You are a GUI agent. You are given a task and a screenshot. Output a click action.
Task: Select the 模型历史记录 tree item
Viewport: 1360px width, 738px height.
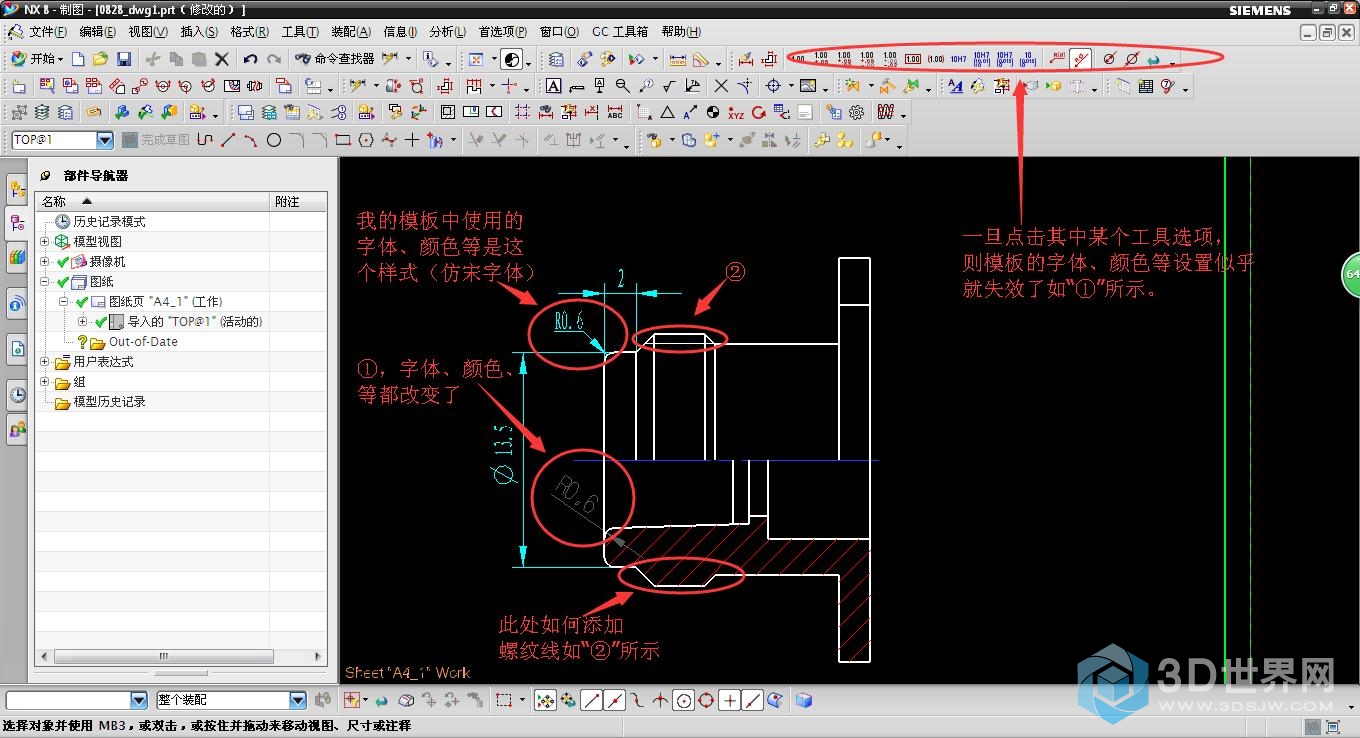[x=109, y=402]
